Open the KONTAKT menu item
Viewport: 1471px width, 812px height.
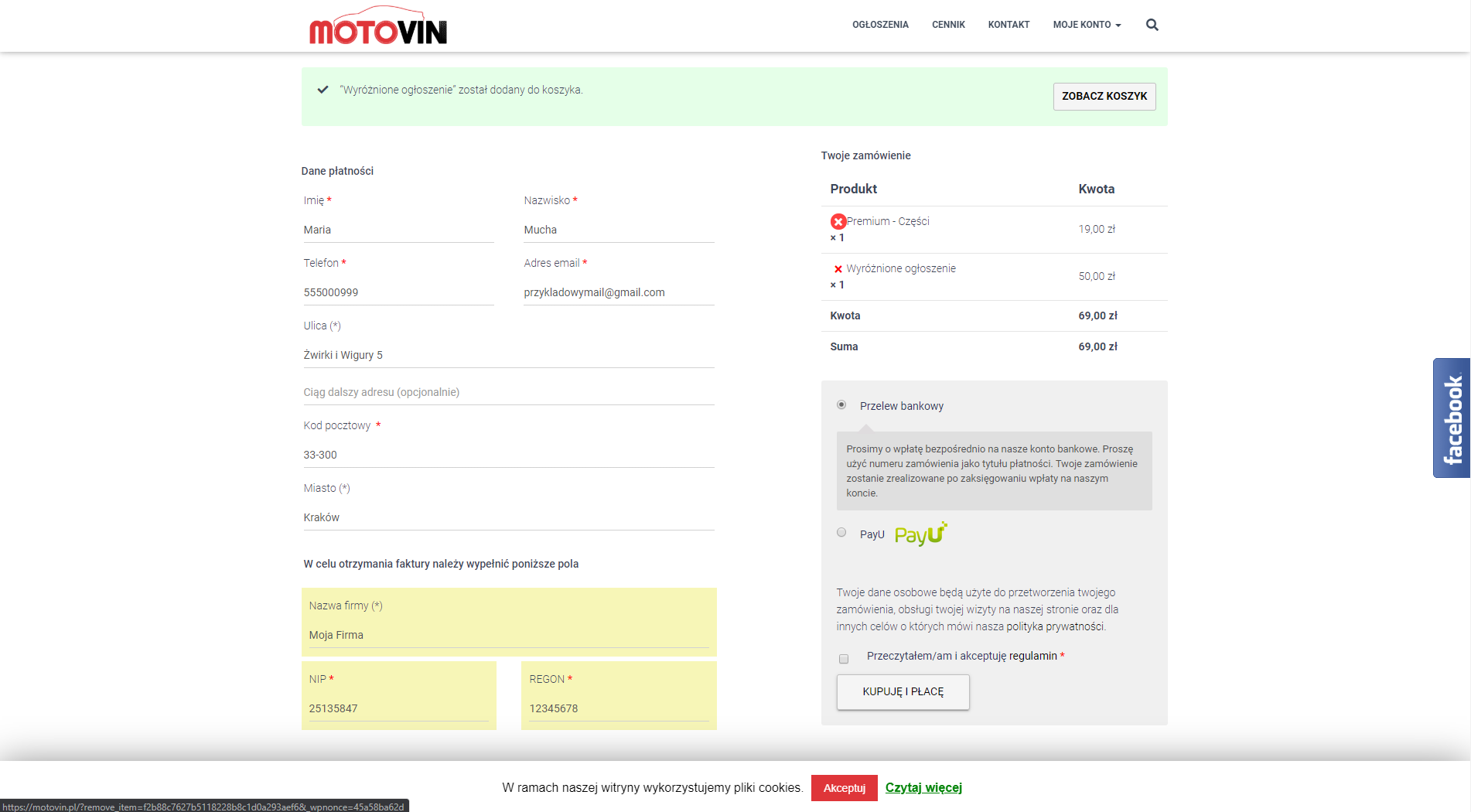(1008, 24)
